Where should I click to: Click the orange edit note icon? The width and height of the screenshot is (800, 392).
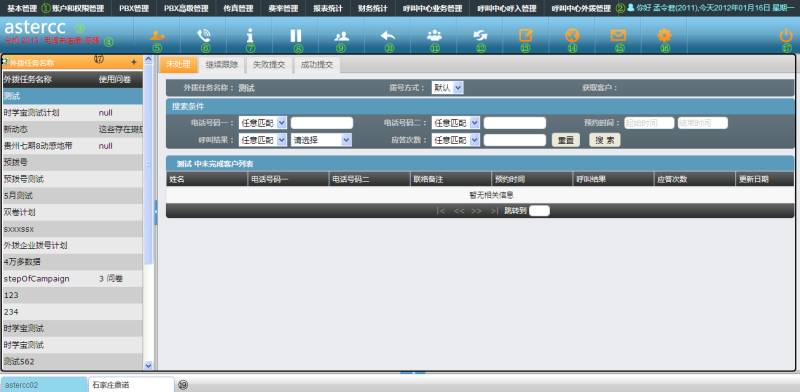pos(526,35)
